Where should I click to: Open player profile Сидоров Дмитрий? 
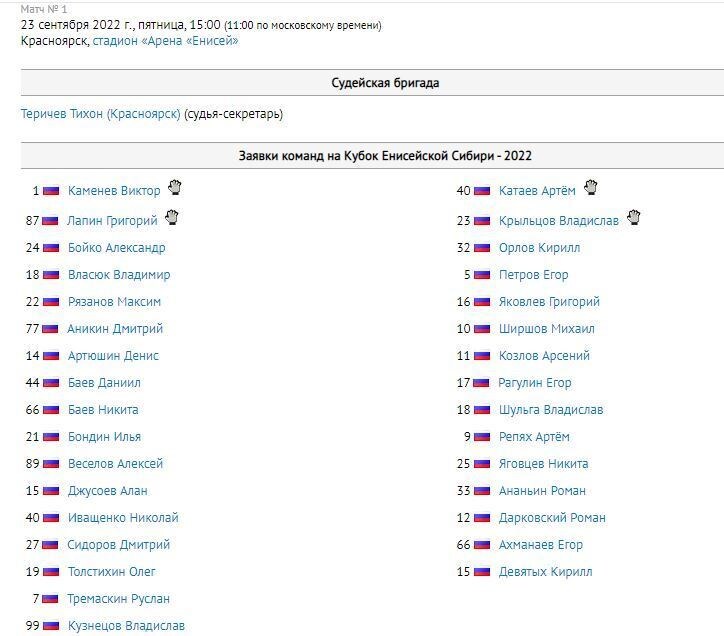(x=119, y=545)
